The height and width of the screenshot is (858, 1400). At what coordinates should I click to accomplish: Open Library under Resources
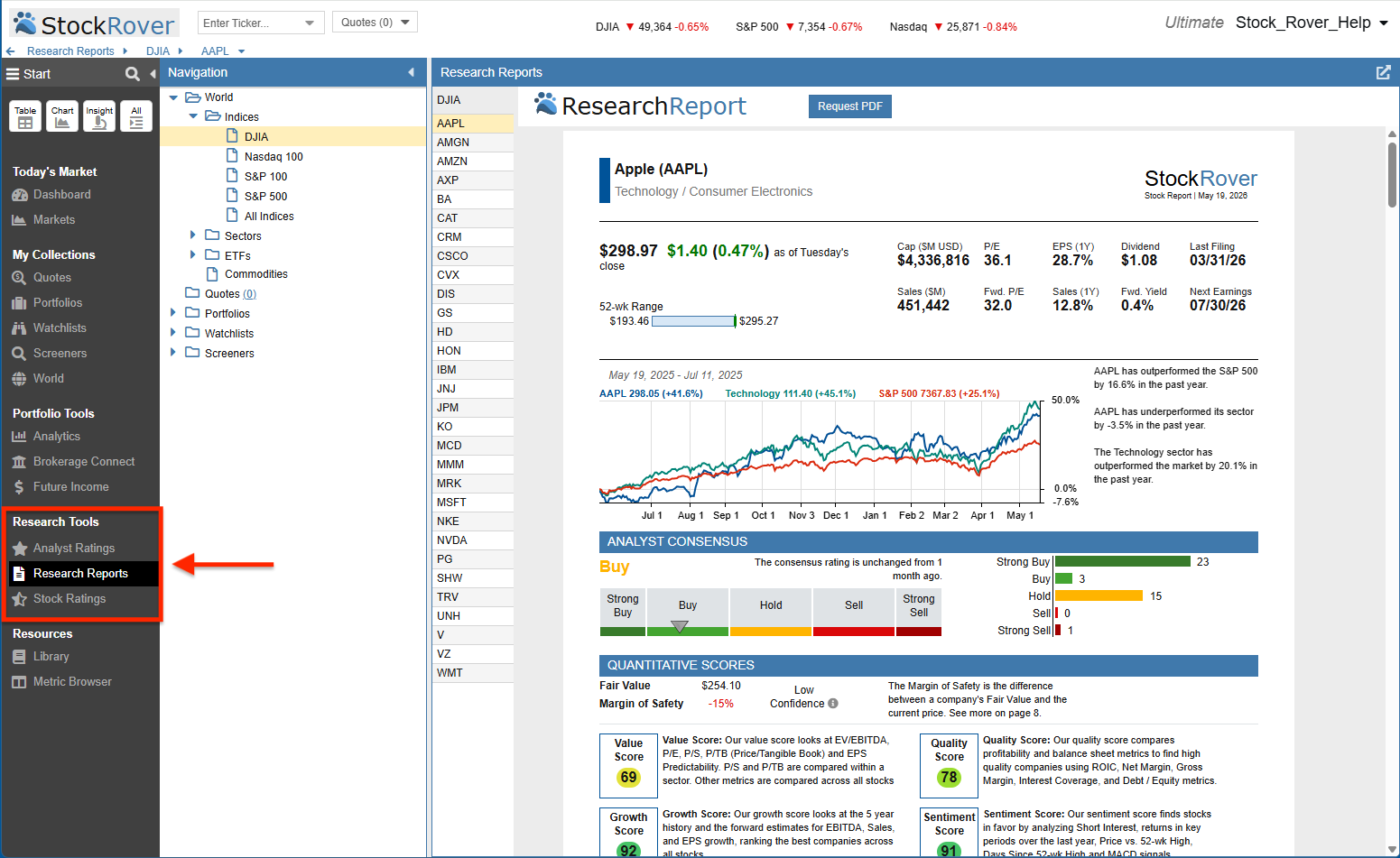[x=51, y=657]
